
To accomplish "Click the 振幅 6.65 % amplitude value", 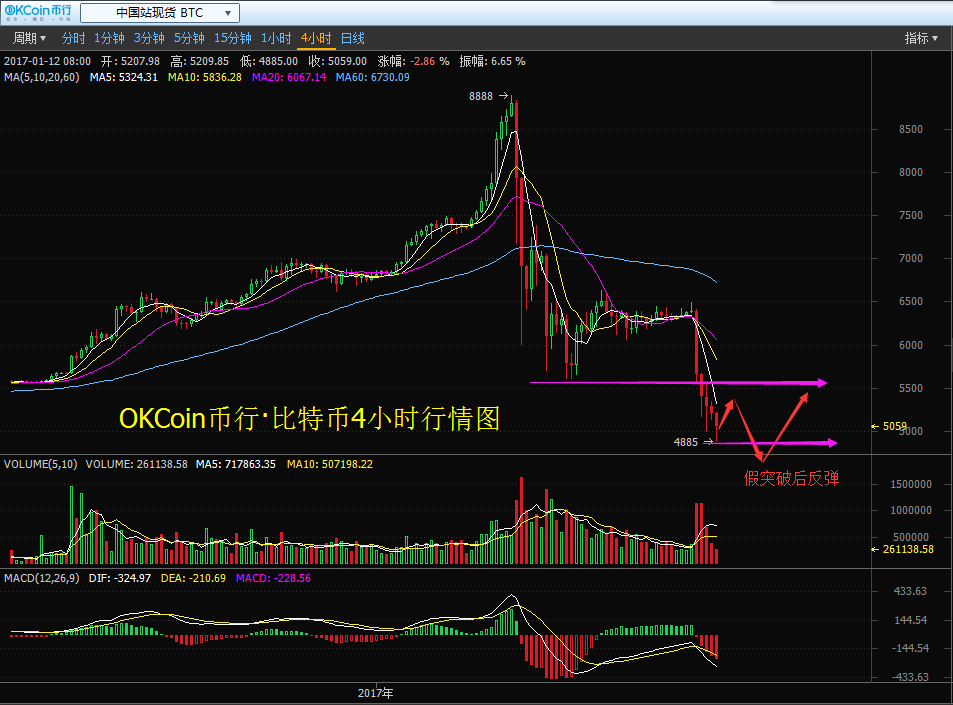I will tap(492, 61).
